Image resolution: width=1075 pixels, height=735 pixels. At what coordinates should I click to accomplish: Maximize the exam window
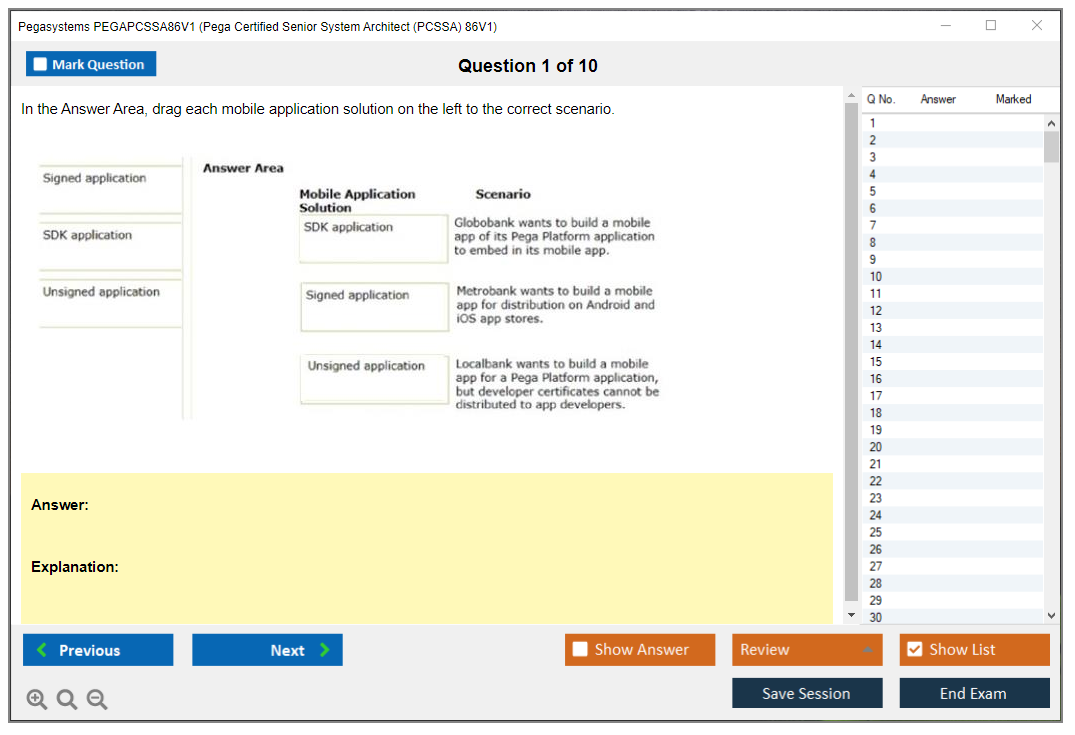(991, 26)
